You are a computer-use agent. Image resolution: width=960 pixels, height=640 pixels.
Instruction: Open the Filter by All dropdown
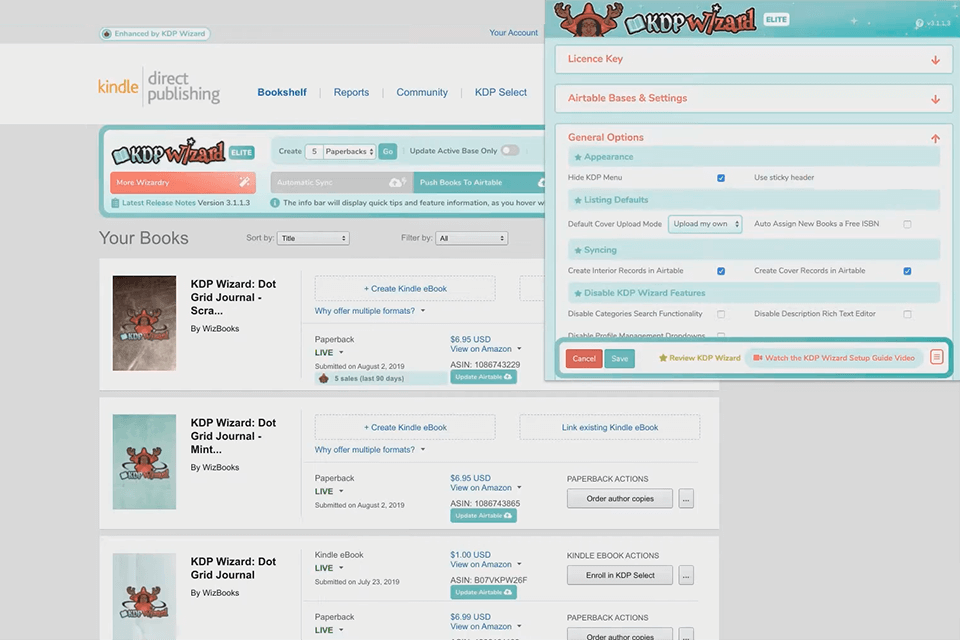pyautogui.click(x=471, y=238)
